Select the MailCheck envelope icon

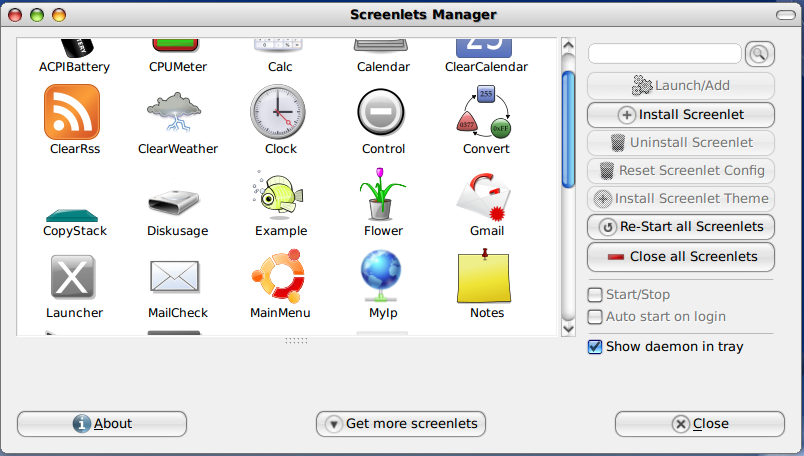tap(174, 276)
